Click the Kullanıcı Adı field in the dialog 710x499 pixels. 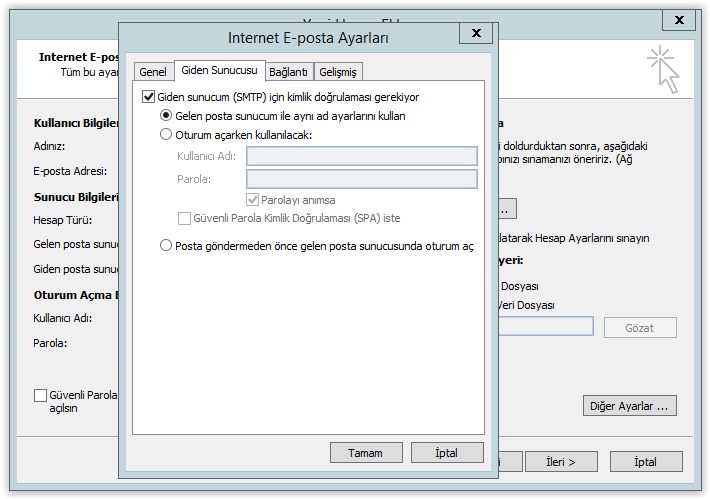[361, 155]
